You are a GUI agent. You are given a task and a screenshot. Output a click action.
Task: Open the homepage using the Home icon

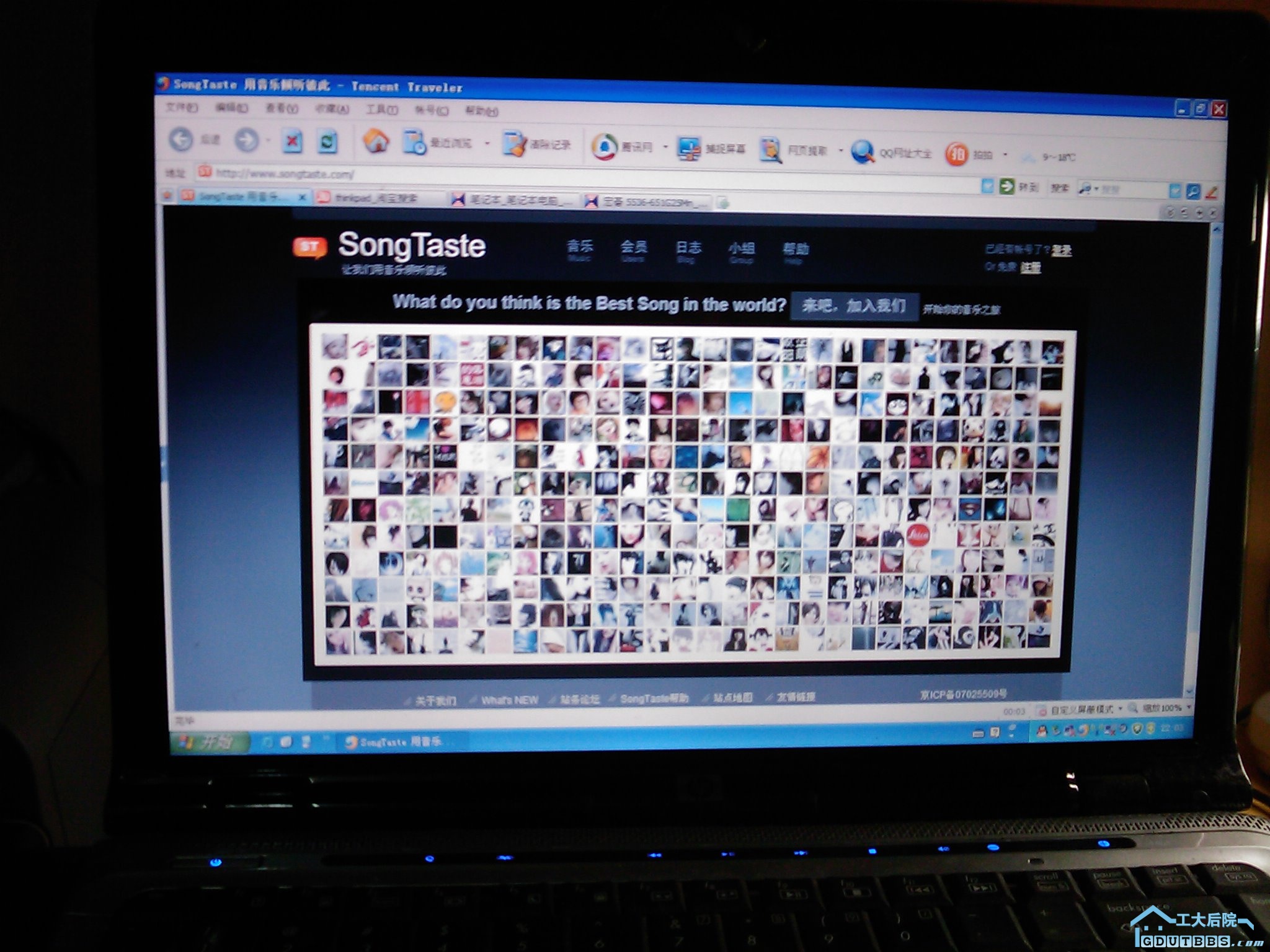377,141
